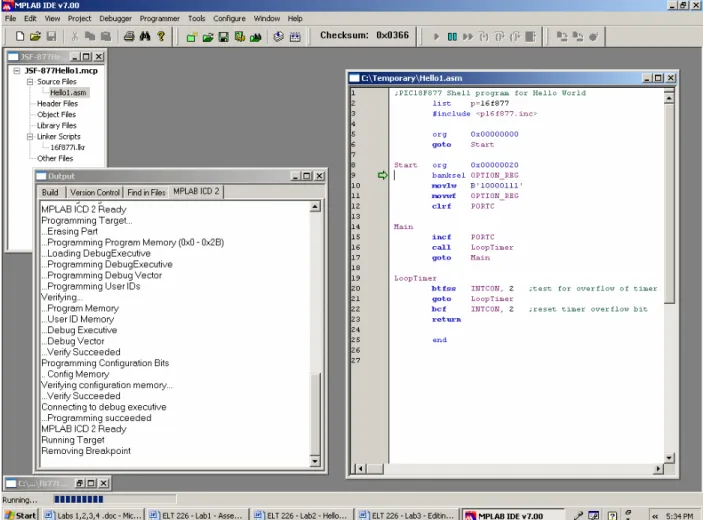This screenshot has width=703, height=520.
Task: Switch to the Version Control output tab
Action: 95,192
